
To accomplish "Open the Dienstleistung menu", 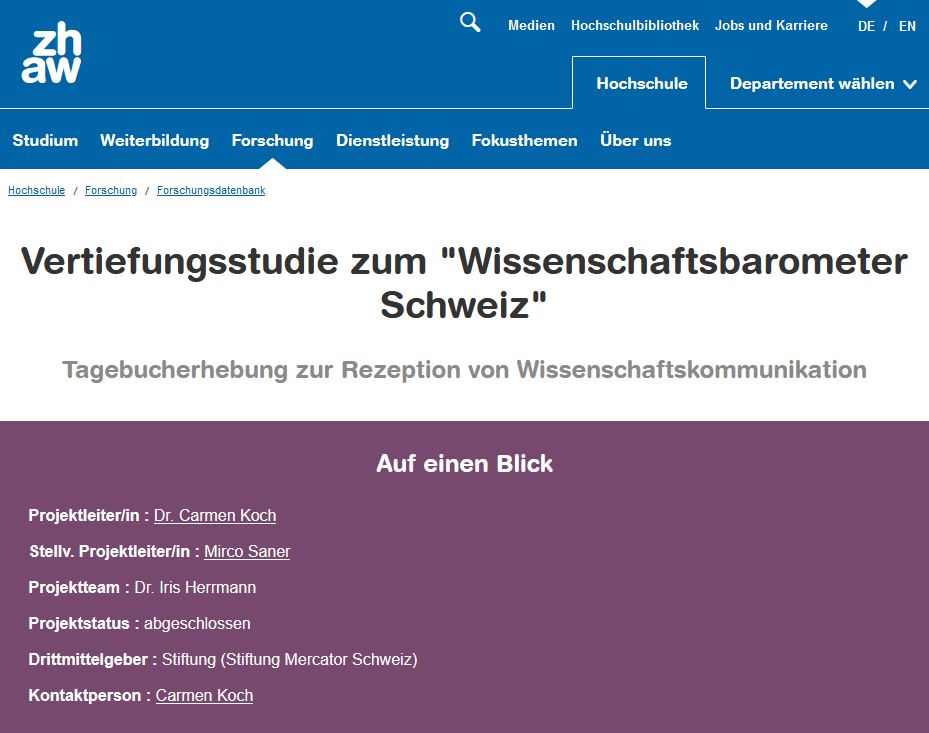I will [392, 141].
